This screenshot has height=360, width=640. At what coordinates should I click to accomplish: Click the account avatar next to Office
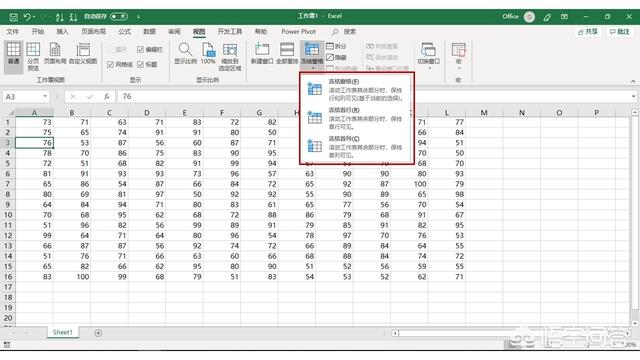click(x=529, y=17)
